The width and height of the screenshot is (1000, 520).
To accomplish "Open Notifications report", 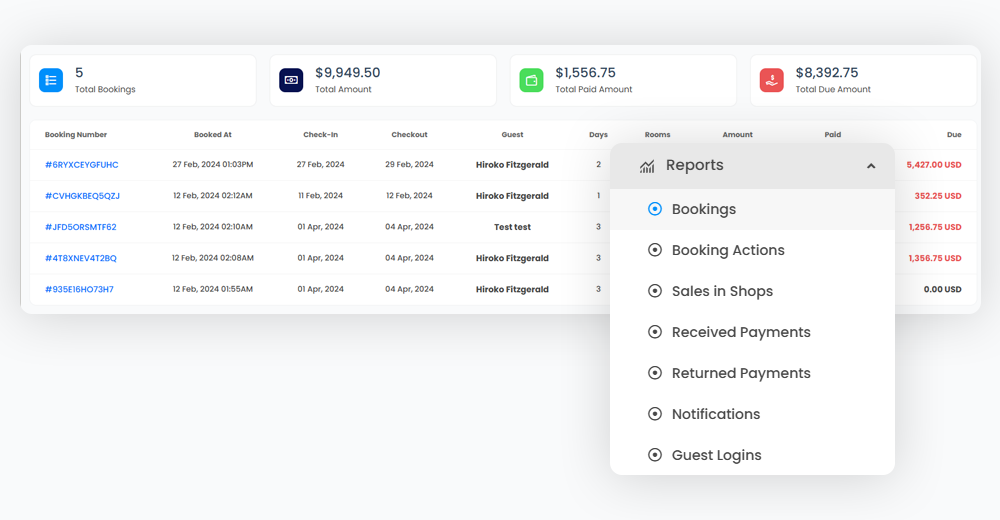I will (715, 414).
